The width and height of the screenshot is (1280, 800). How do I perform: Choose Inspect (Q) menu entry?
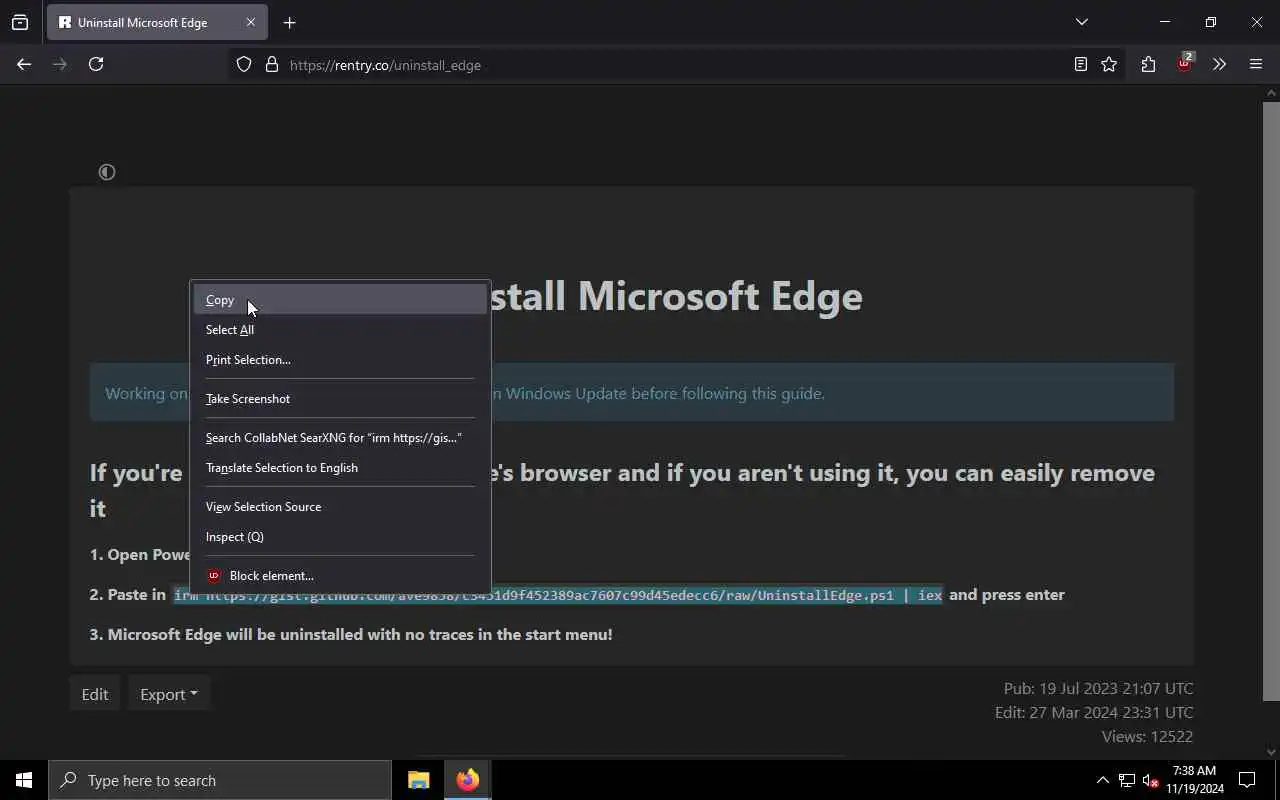(x=340, y=537)
